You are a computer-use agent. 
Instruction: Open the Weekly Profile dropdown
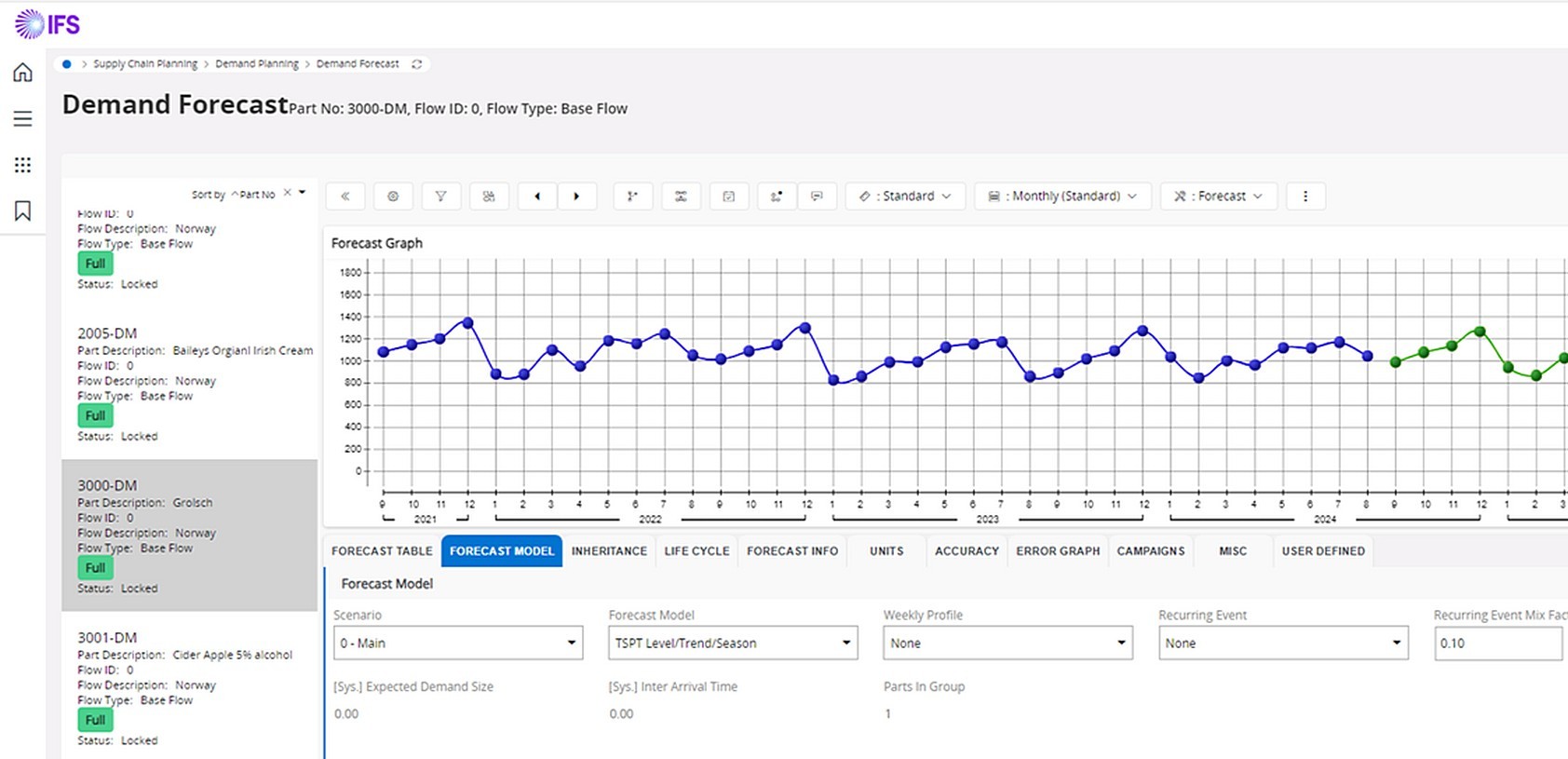tap(1007, 643)
